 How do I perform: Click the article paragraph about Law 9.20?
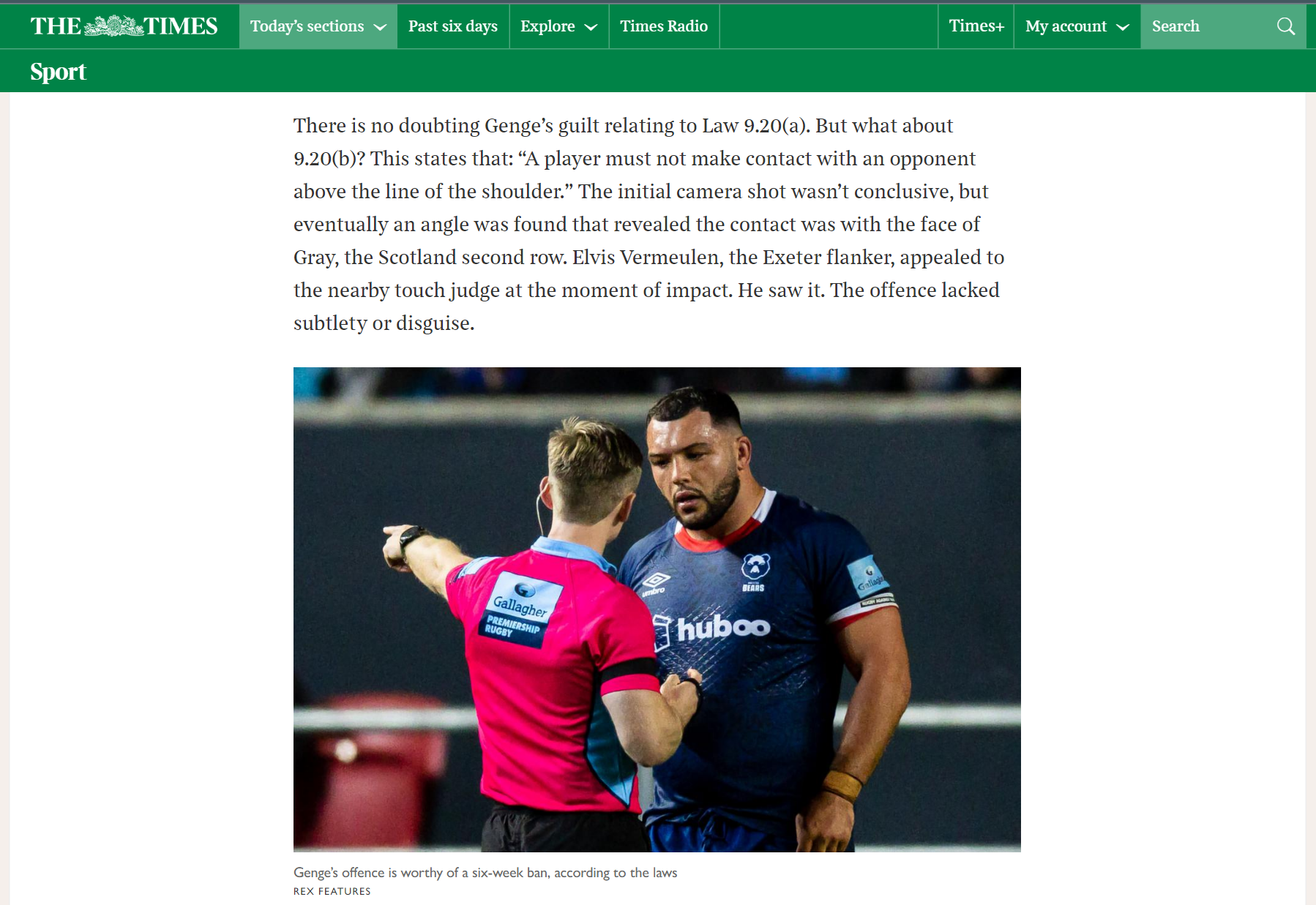click(649, 224)
